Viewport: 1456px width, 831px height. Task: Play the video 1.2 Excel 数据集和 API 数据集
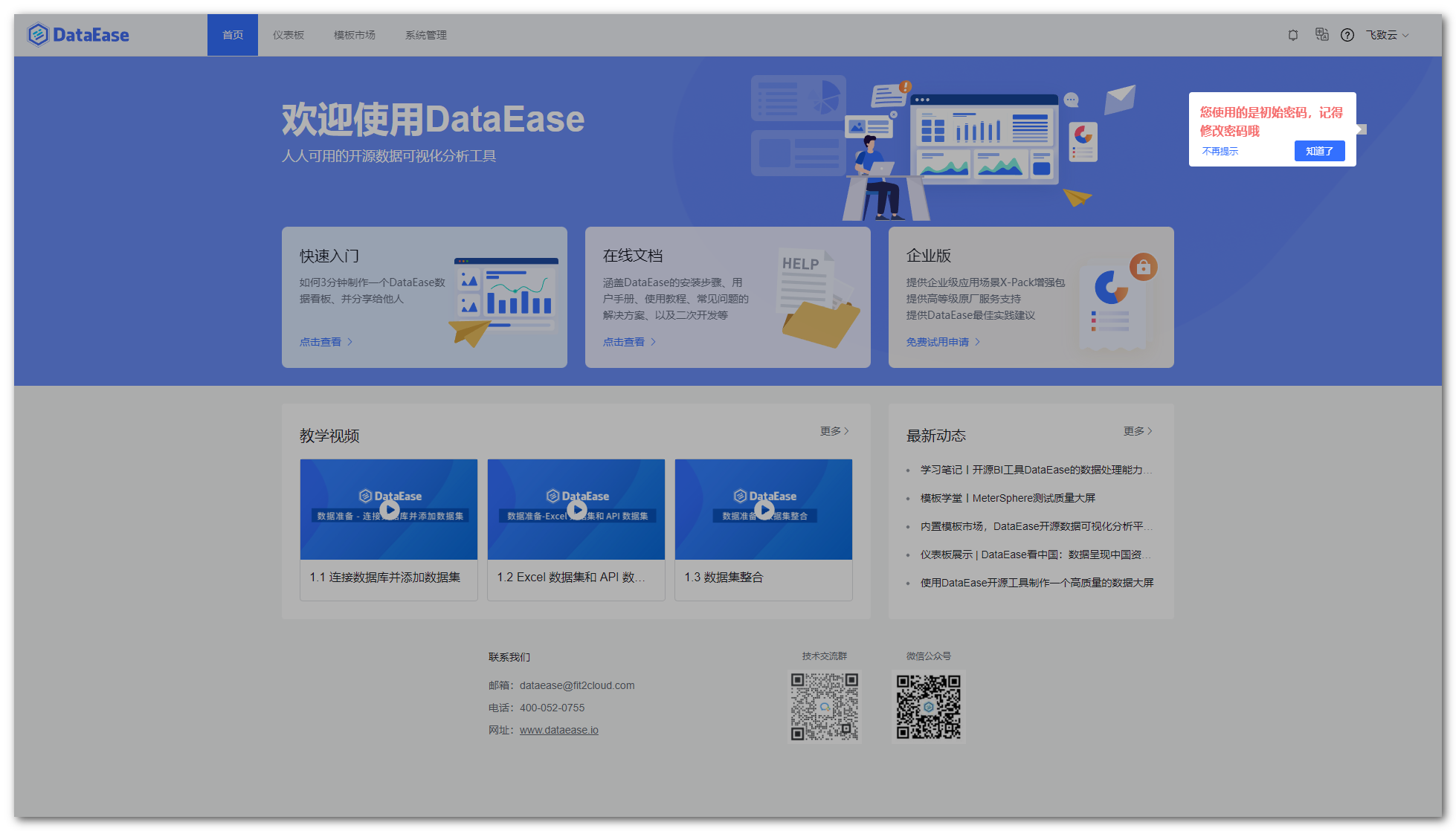tap(576, 509)
